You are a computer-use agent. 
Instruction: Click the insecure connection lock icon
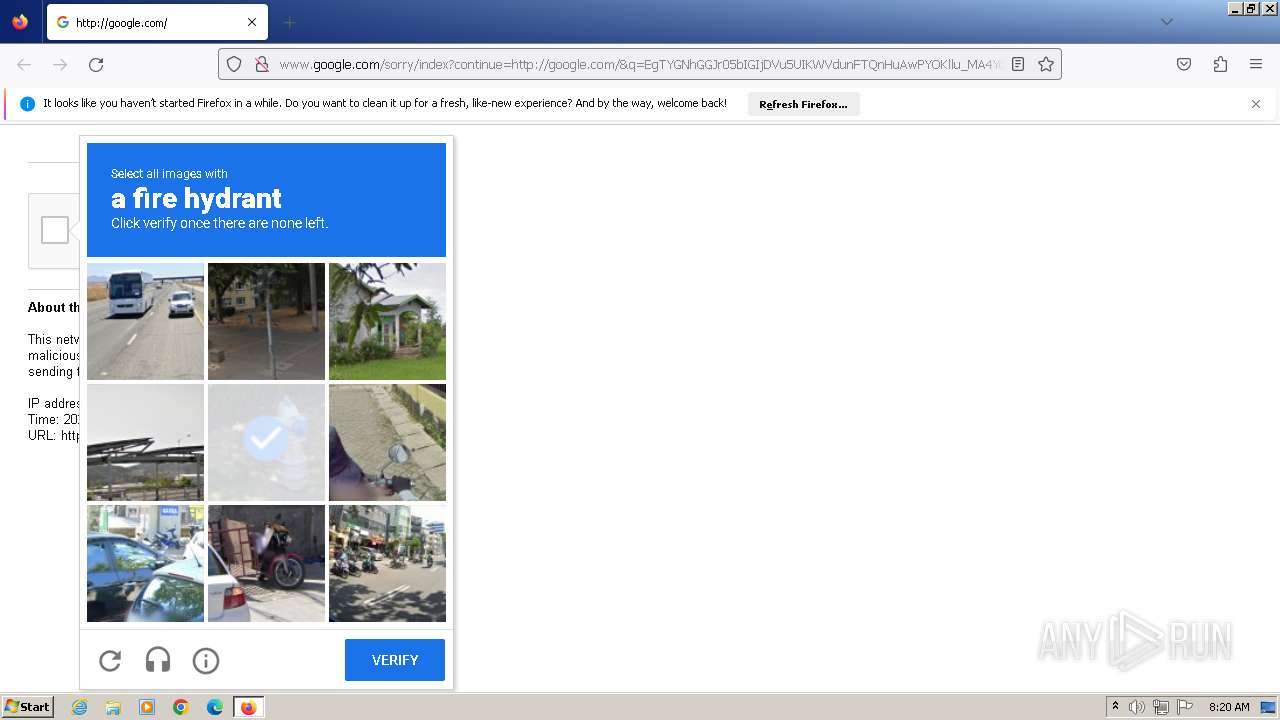tap(261, 64)
